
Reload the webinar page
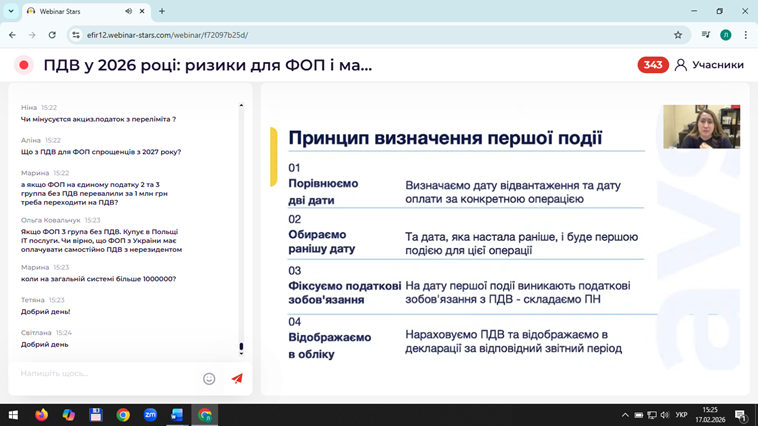pos(52,35)
